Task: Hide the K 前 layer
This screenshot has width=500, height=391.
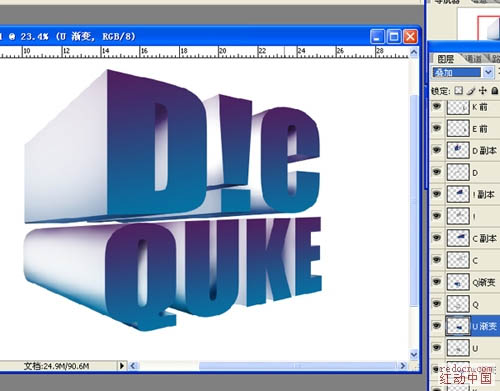Action: 437,107
